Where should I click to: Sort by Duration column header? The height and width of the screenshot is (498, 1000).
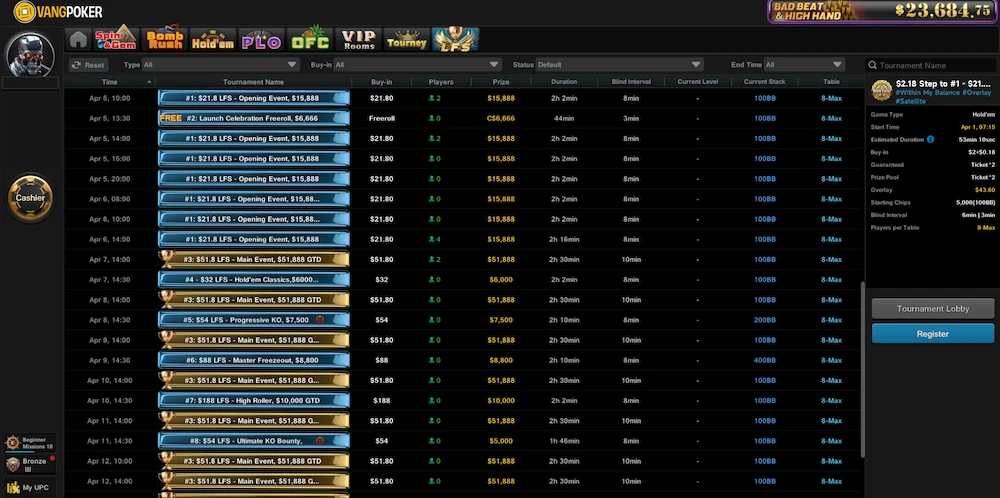[x=564, y=82]
